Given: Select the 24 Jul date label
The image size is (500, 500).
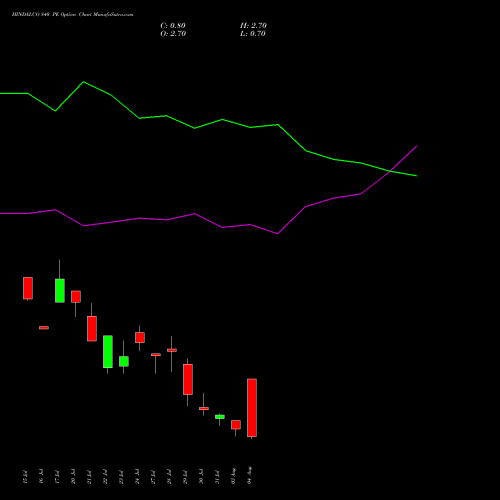Looking at the screenshot, I should point(137,477).
